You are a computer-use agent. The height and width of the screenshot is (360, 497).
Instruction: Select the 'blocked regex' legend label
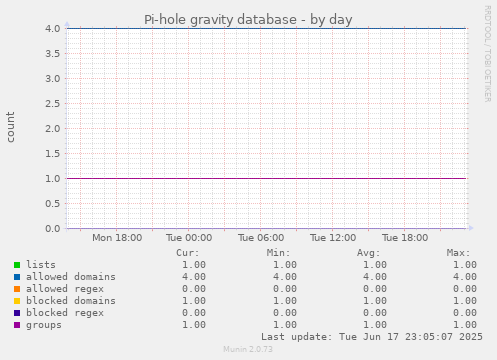tap(65, 313)
